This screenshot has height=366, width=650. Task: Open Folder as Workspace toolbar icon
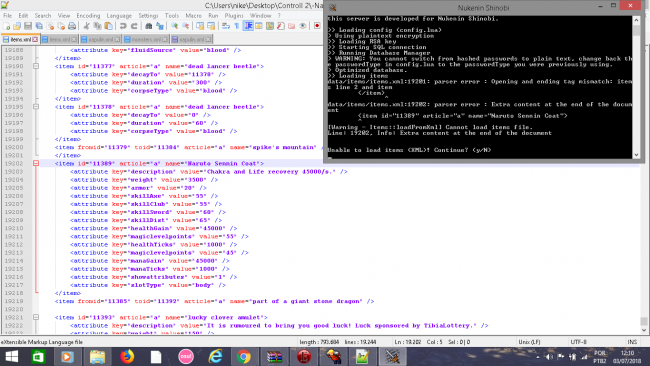pyautogui.click(x=292, y=26)
